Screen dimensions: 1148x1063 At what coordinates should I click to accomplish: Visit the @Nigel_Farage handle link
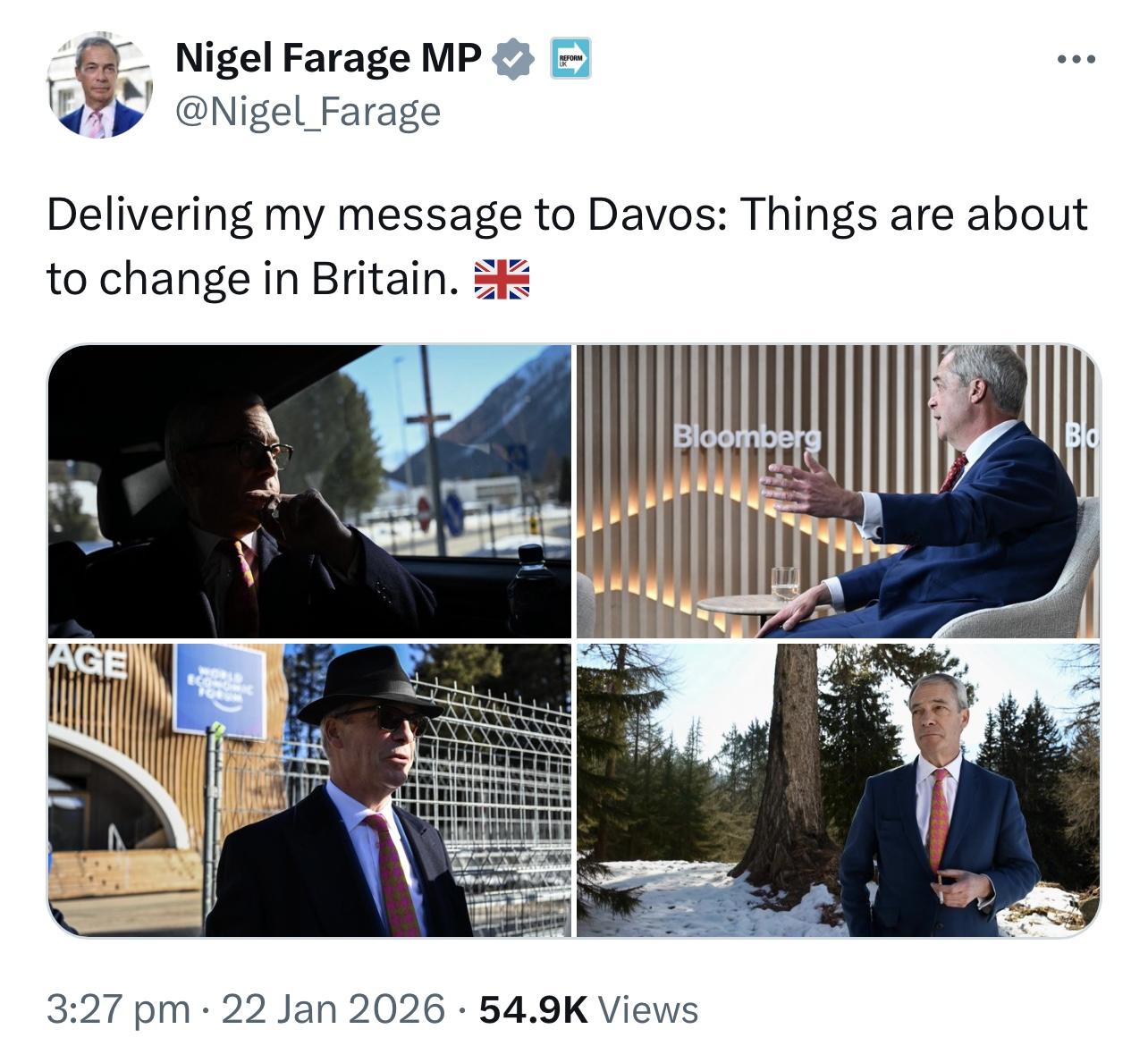point(308,113)
